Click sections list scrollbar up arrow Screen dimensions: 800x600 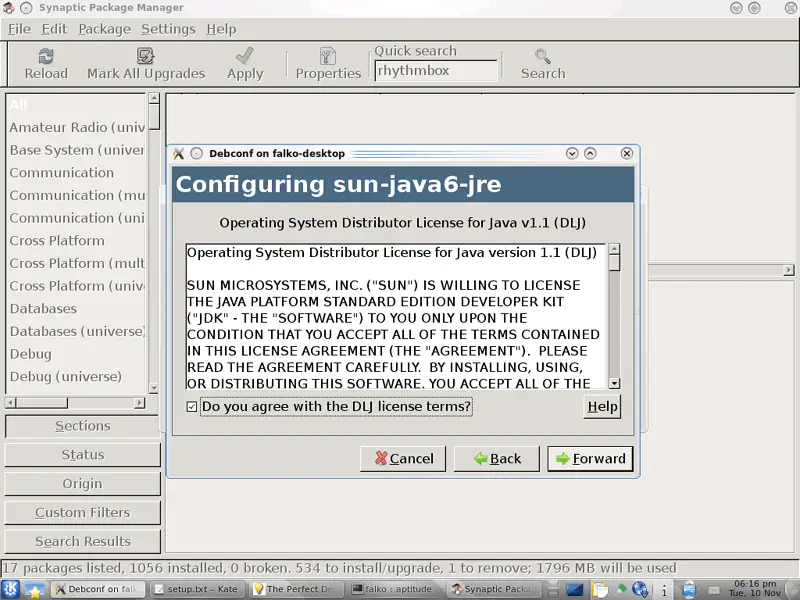tap(154, 98)
